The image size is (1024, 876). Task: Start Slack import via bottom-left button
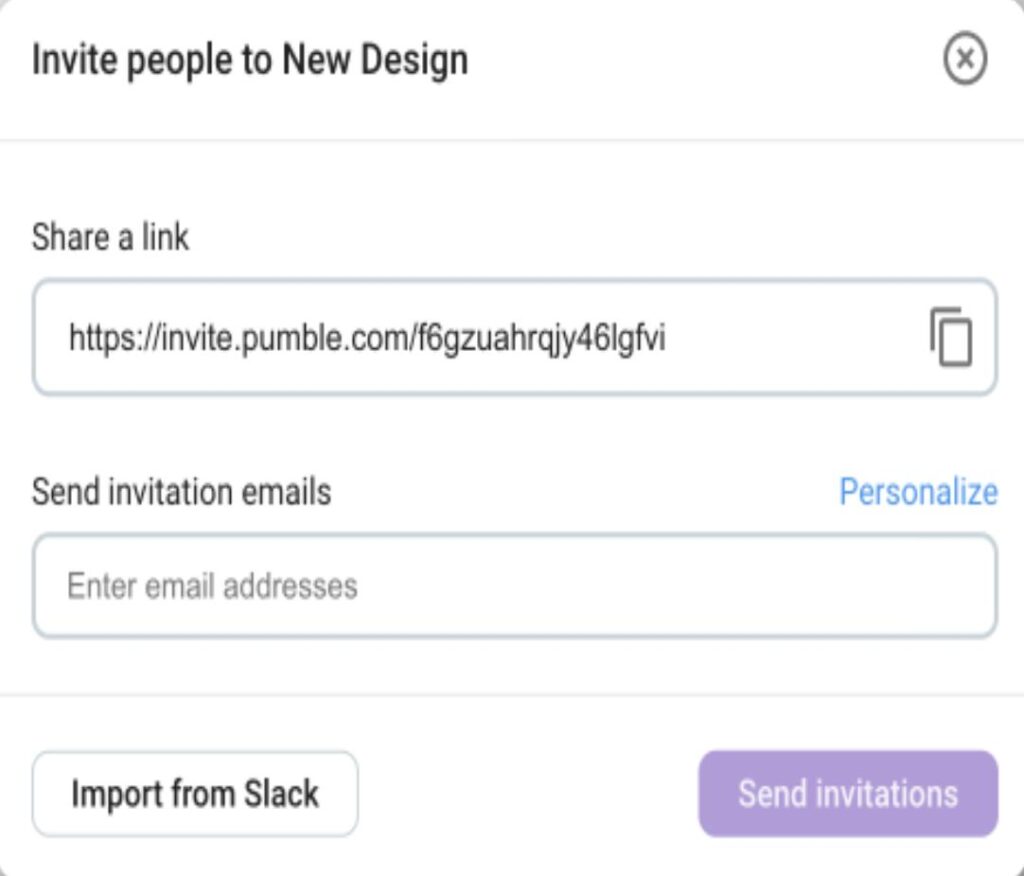pos(195,794)
